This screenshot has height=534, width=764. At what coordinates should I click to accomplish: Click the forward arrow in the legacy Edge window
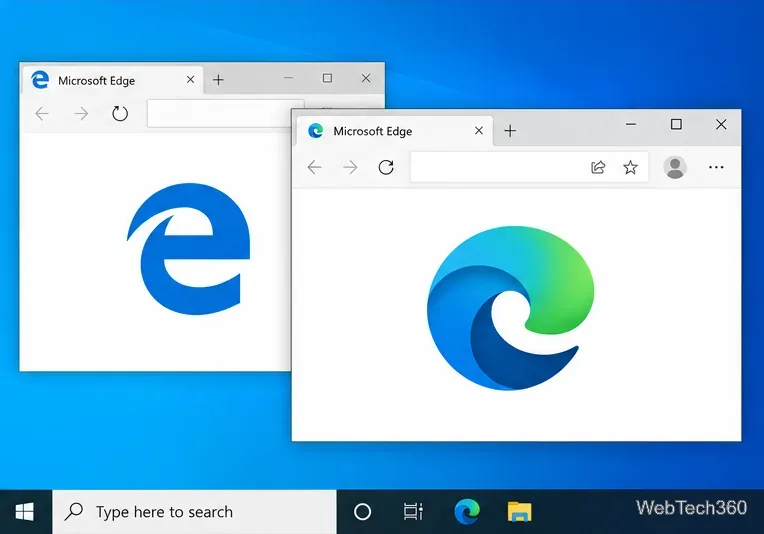81,114
